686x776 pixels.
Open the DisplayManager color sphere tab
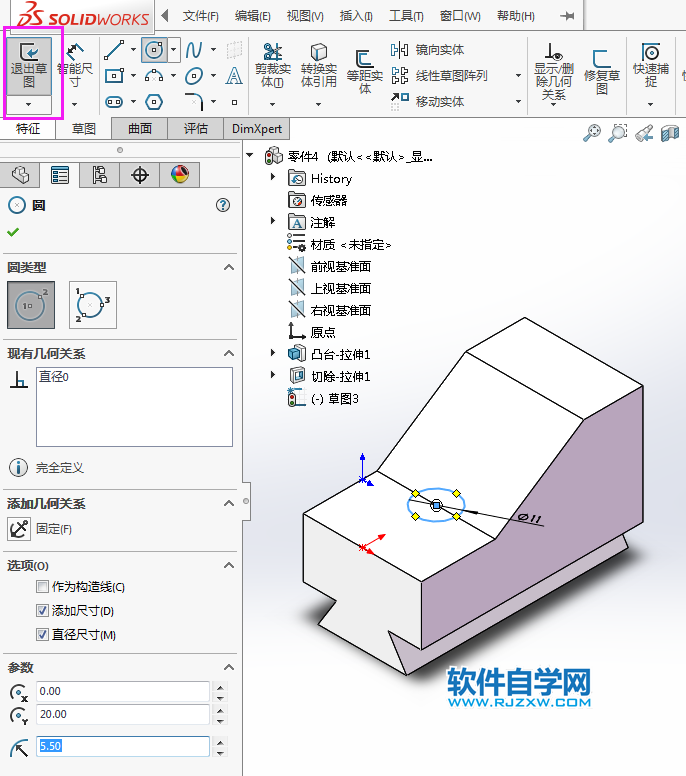(x=180, y=175)
